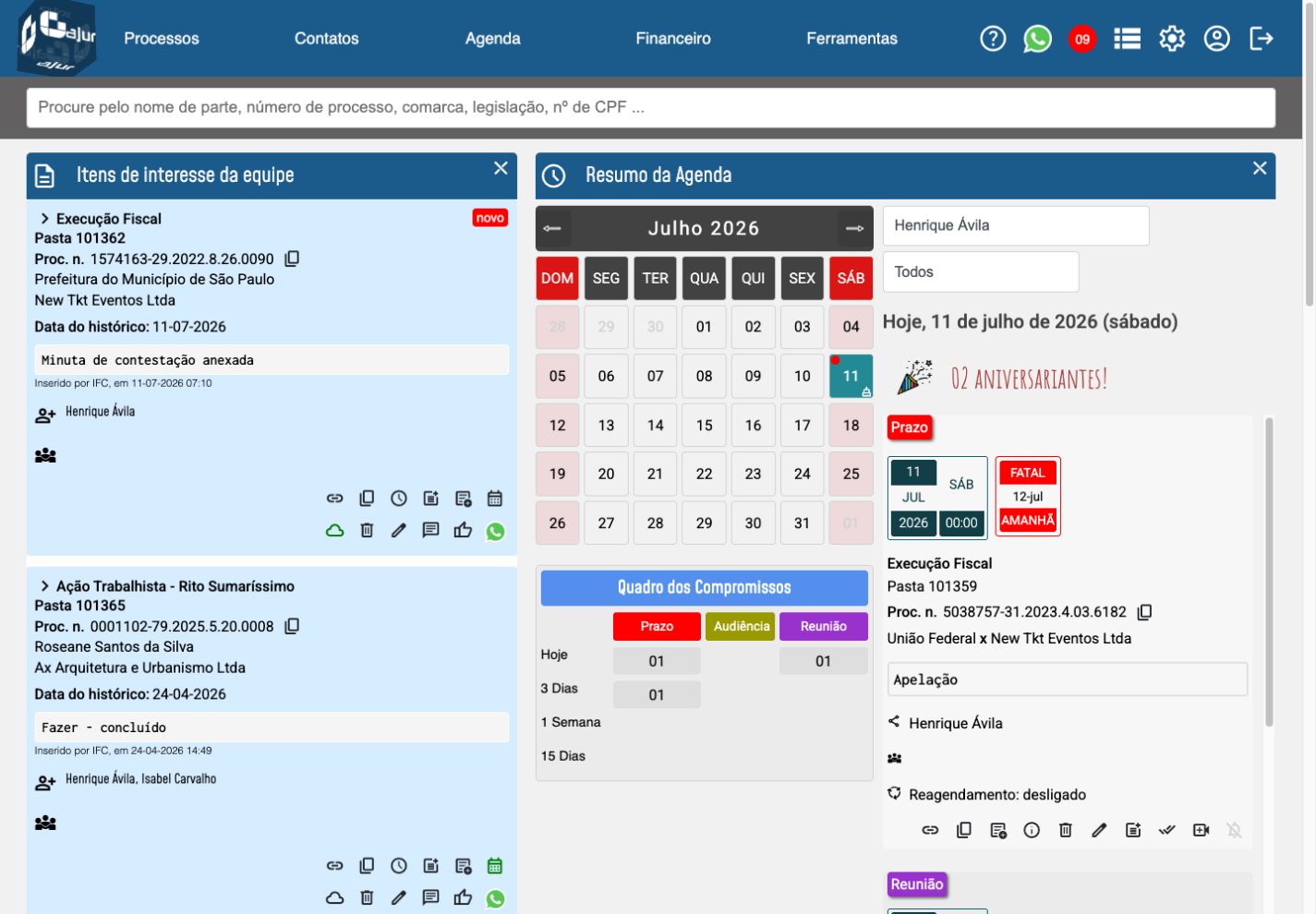Click the process search input field
This screenshot has width=1316, height=914.
coord(651,107)
